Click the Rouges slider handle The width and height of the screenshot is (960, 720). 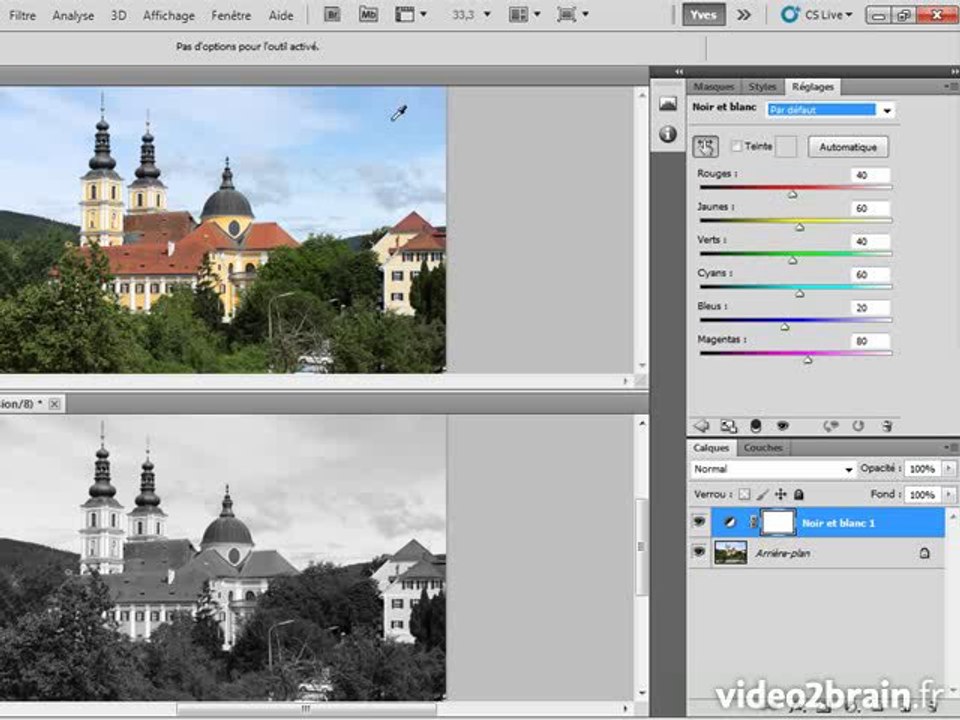click(x=792, y=195)
